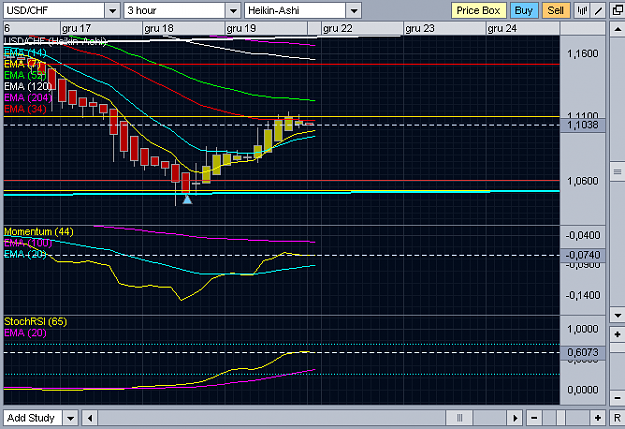
Task: Expand the 3 hour timeframe dropdown arrow
Action: point(233,10)
